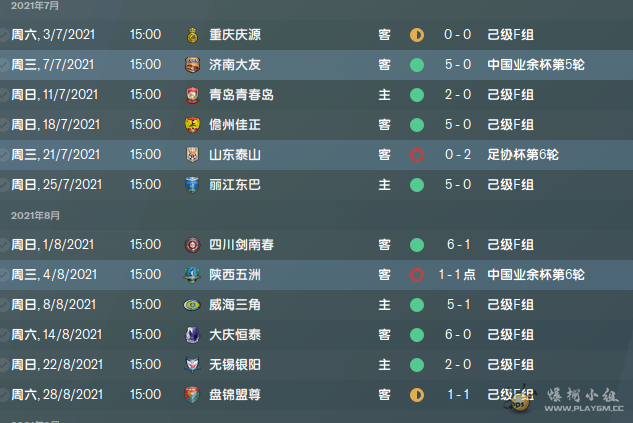The height and width of the screenshot is (423, 633).
Task: Click the 大庆恒泰 club badge
Action: (192, 335)
